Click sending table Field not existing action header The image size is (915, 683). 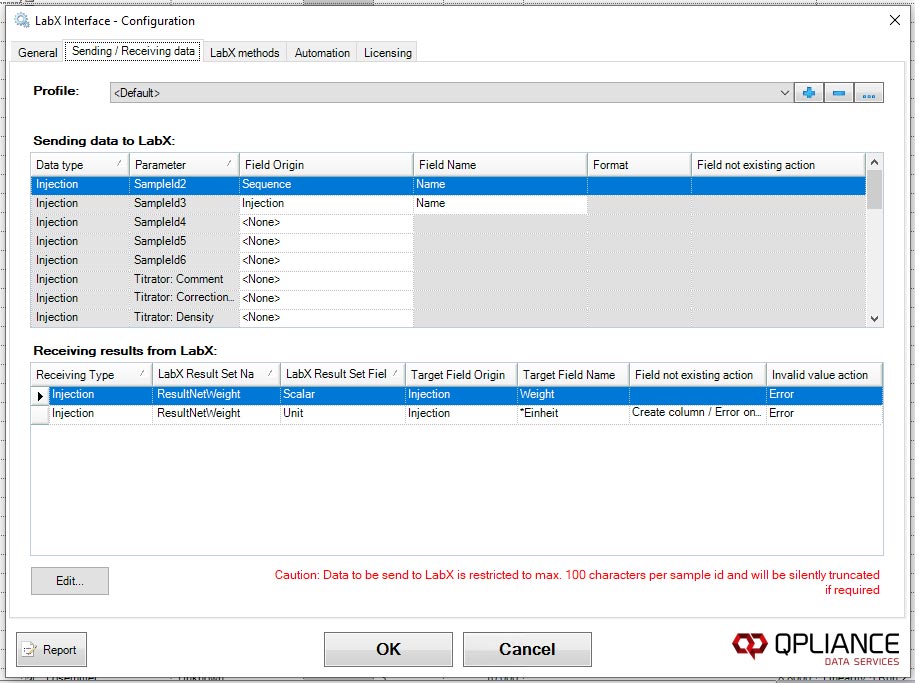tap(778, 165)
